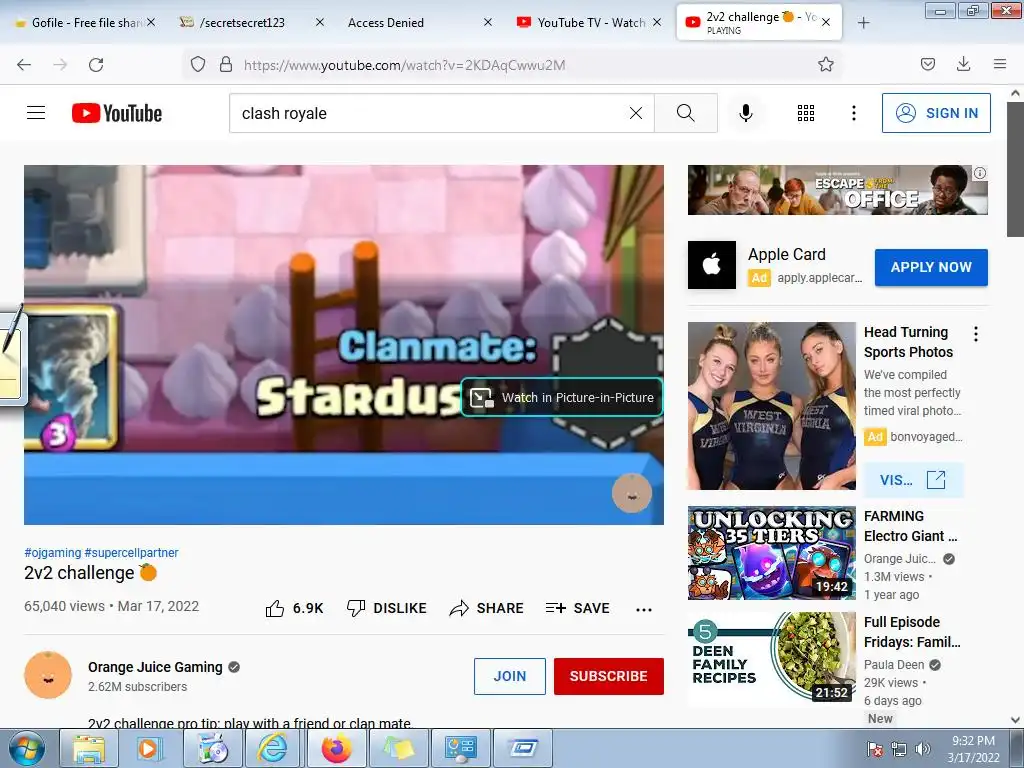The image size is (1024, 768).
Task: Close the Gofile tab
Action: [x=151, y=22]
